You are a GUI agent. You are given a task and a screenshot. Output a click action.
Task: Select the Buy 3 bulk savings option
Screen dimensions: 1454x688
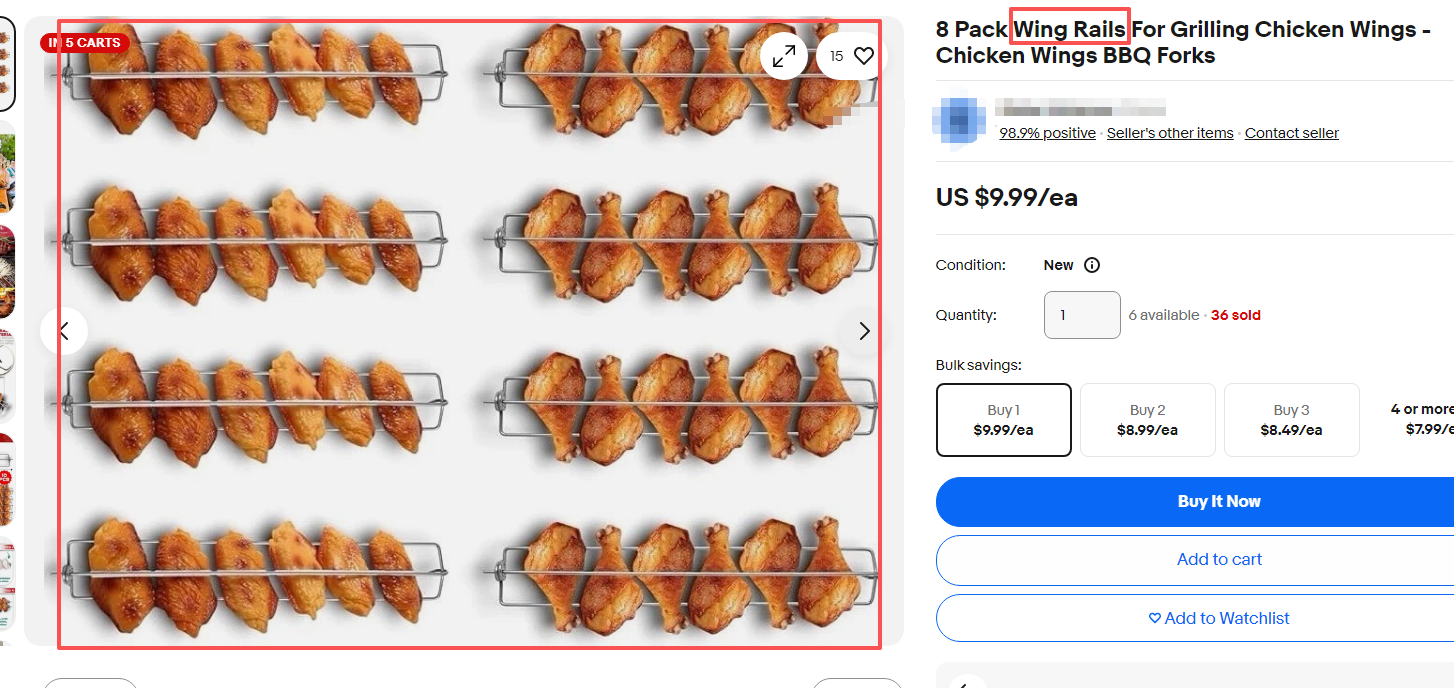coord(1291,419)
